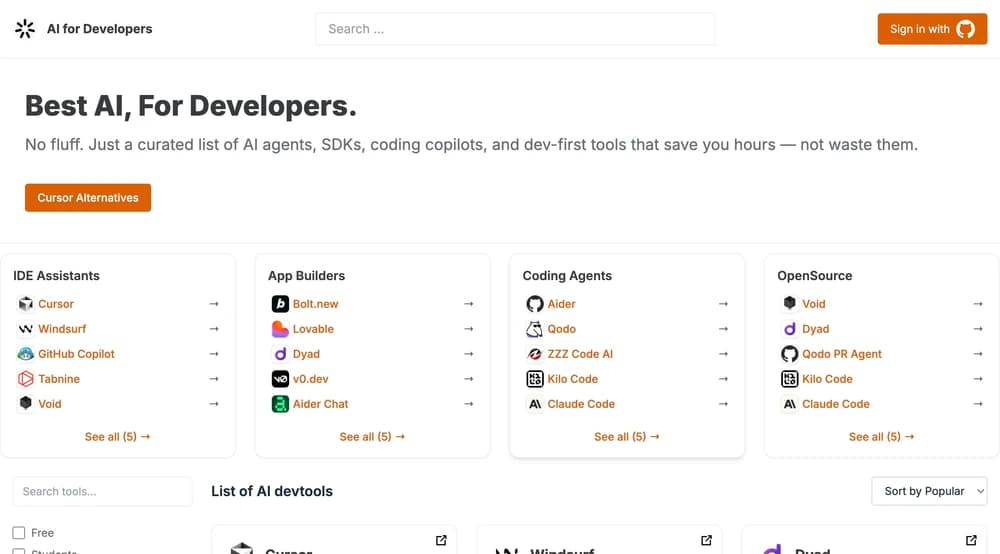Focus the top Search field
Viewport: 1000px width, 554px height.
515,29
